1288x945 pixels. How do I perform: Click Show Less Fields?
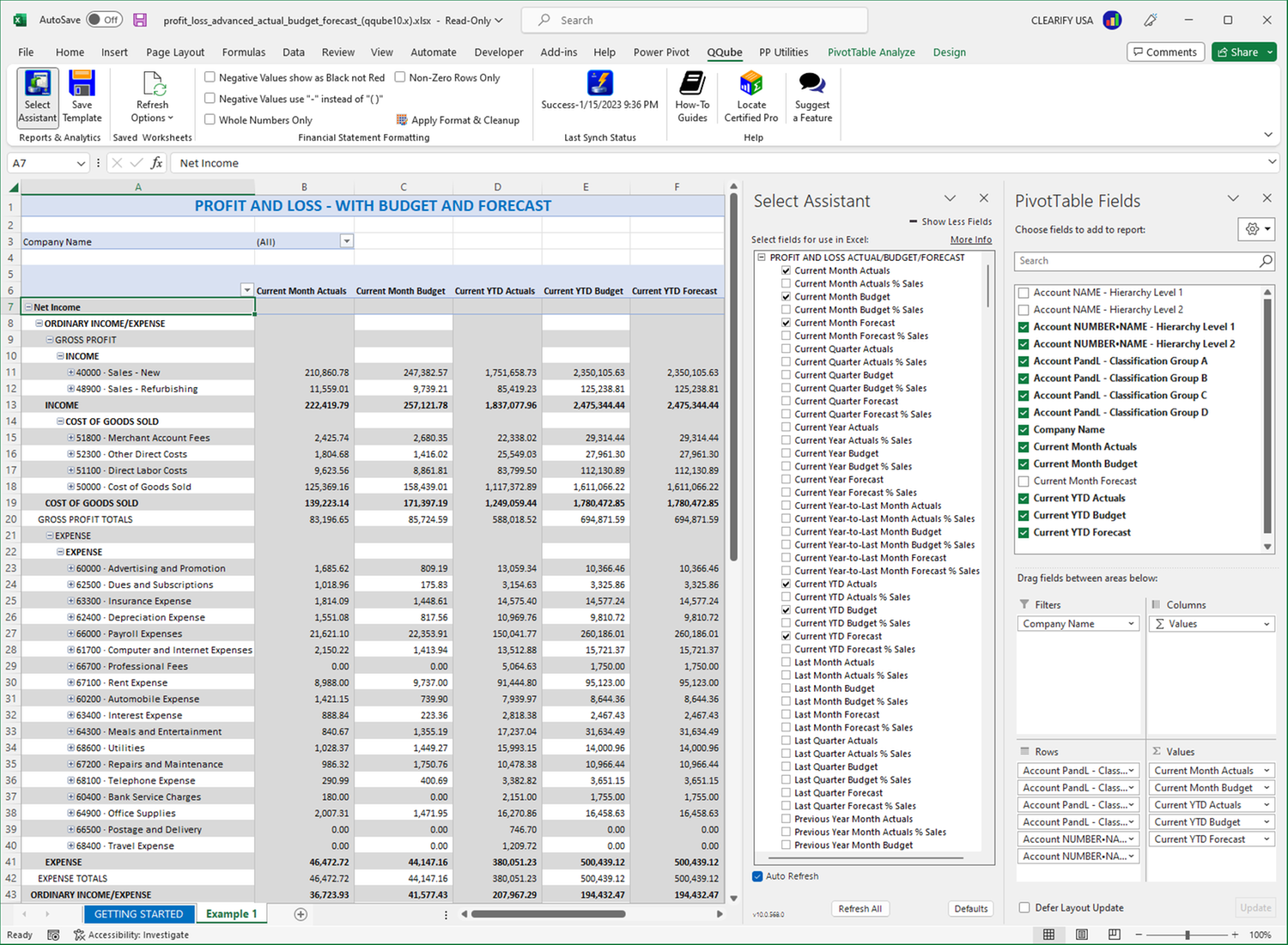pyautogui.click(x=951, y=221)
